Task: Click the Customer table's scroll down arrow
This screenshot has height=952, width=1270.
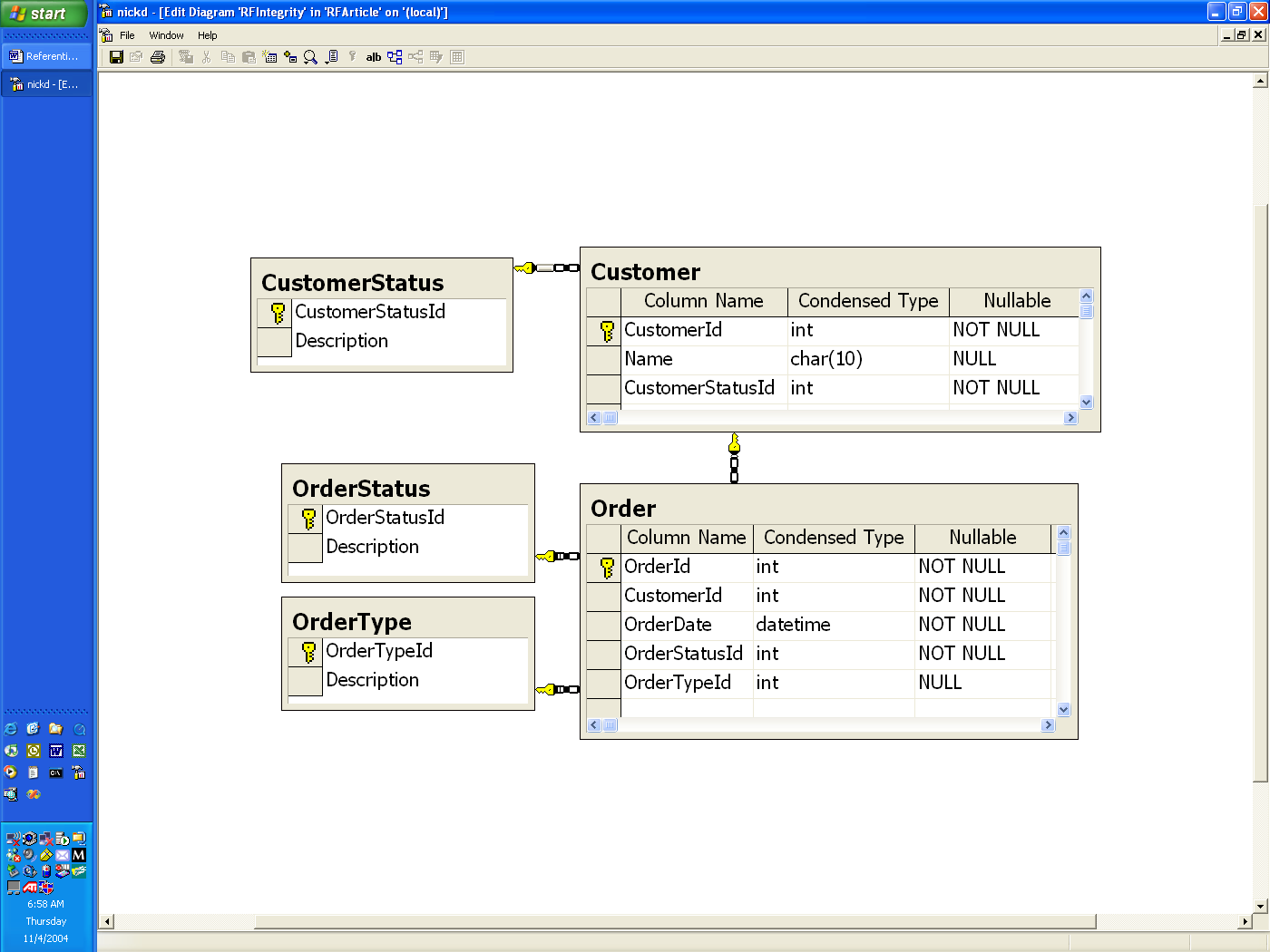Action: click(1086, 402)
